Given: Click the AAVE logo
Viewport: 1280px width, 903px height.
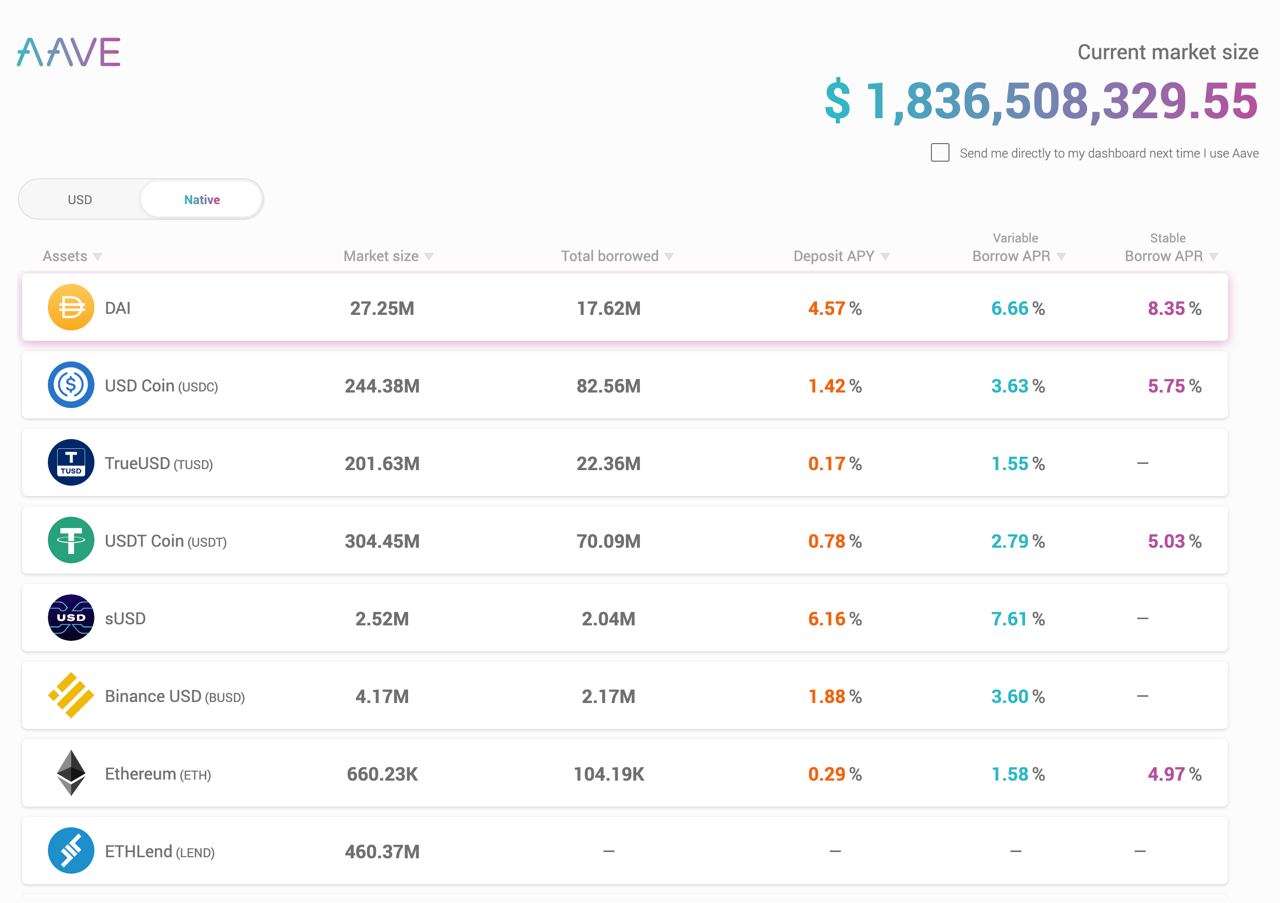Looking at the screenshot, I should coord(69,52).
